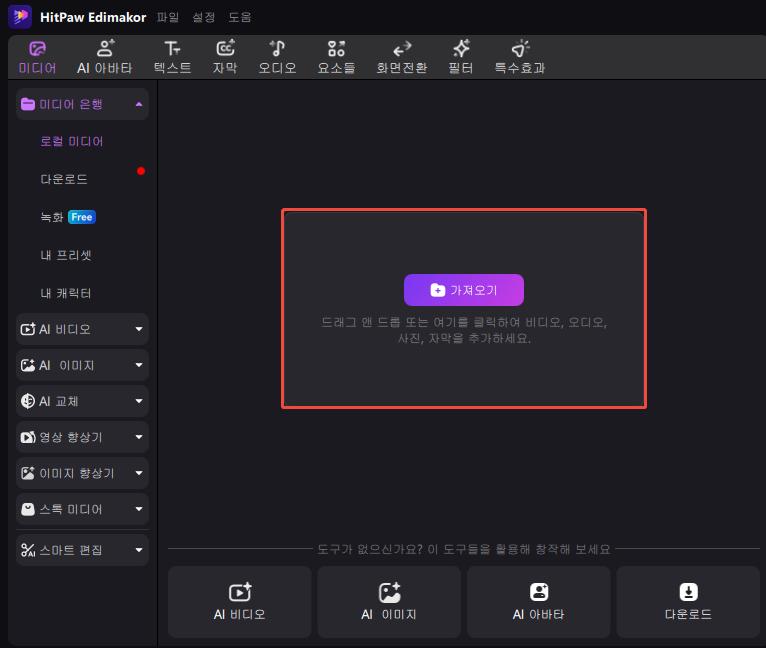Open 다운로드 in the media bank list

tap(64, 179)
